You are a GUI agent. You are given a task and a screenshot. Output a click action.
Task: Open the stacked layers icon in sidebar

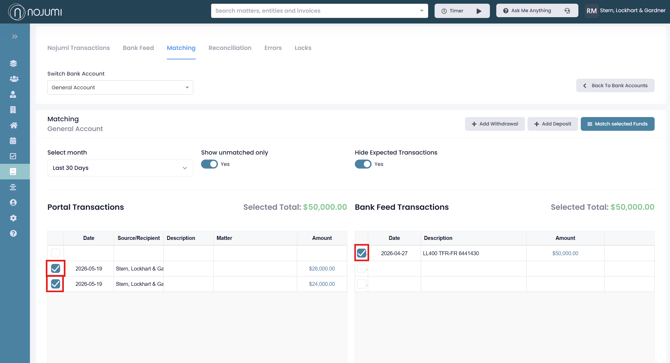(x=13, y=64)
